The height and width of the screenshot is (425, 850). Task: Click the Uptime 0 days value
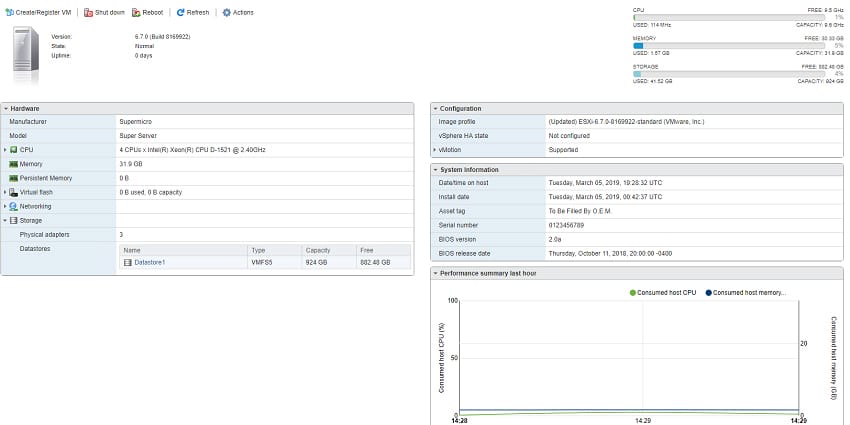click(144, 56)
